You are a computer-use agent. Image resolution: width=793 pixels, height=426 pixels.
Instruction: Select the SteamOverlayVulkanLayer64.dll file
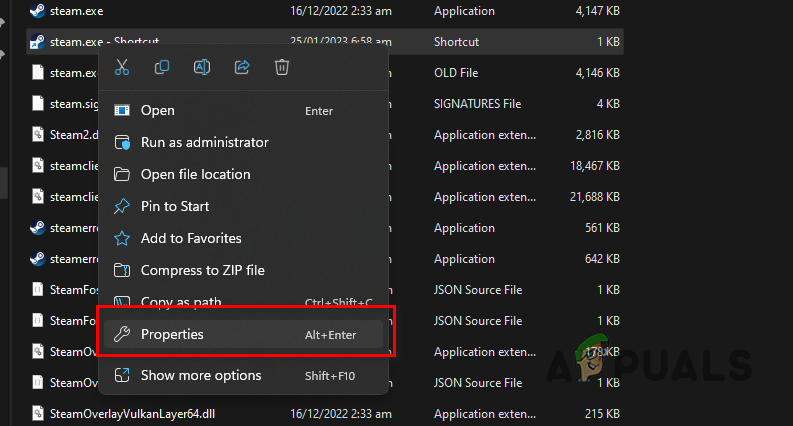pos(132,413)
